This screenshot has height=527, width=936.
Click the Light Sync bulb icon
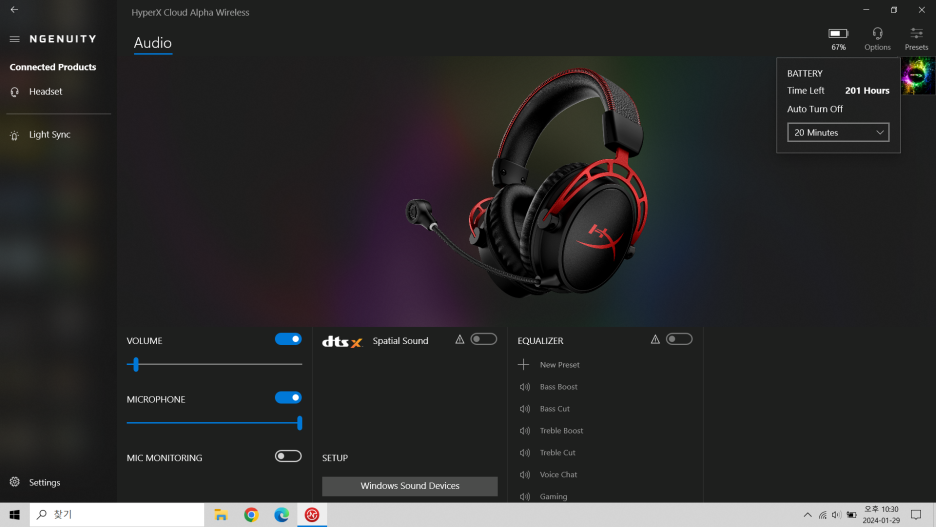(15, 135)
